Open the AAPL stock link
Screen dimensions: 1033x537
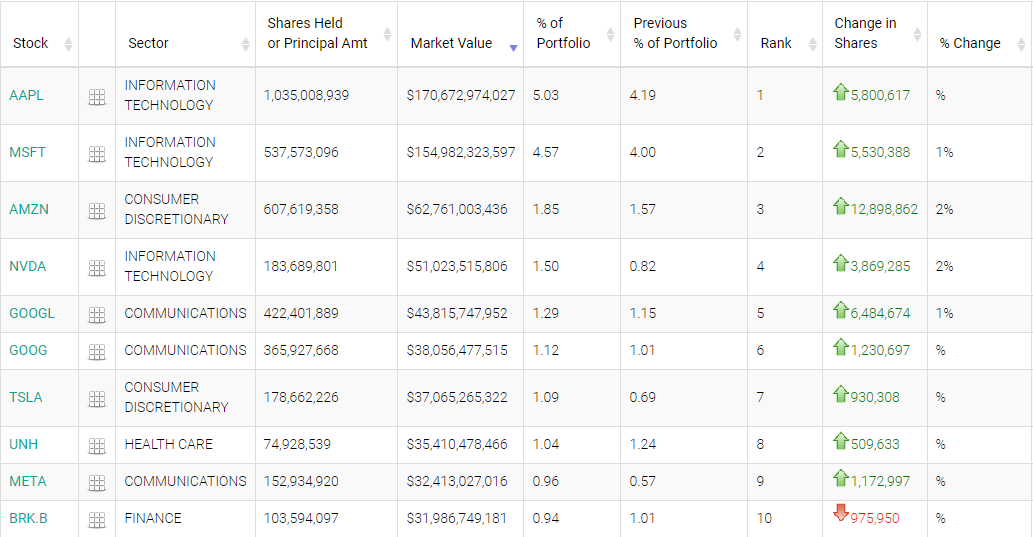click(x=26, y=95)
